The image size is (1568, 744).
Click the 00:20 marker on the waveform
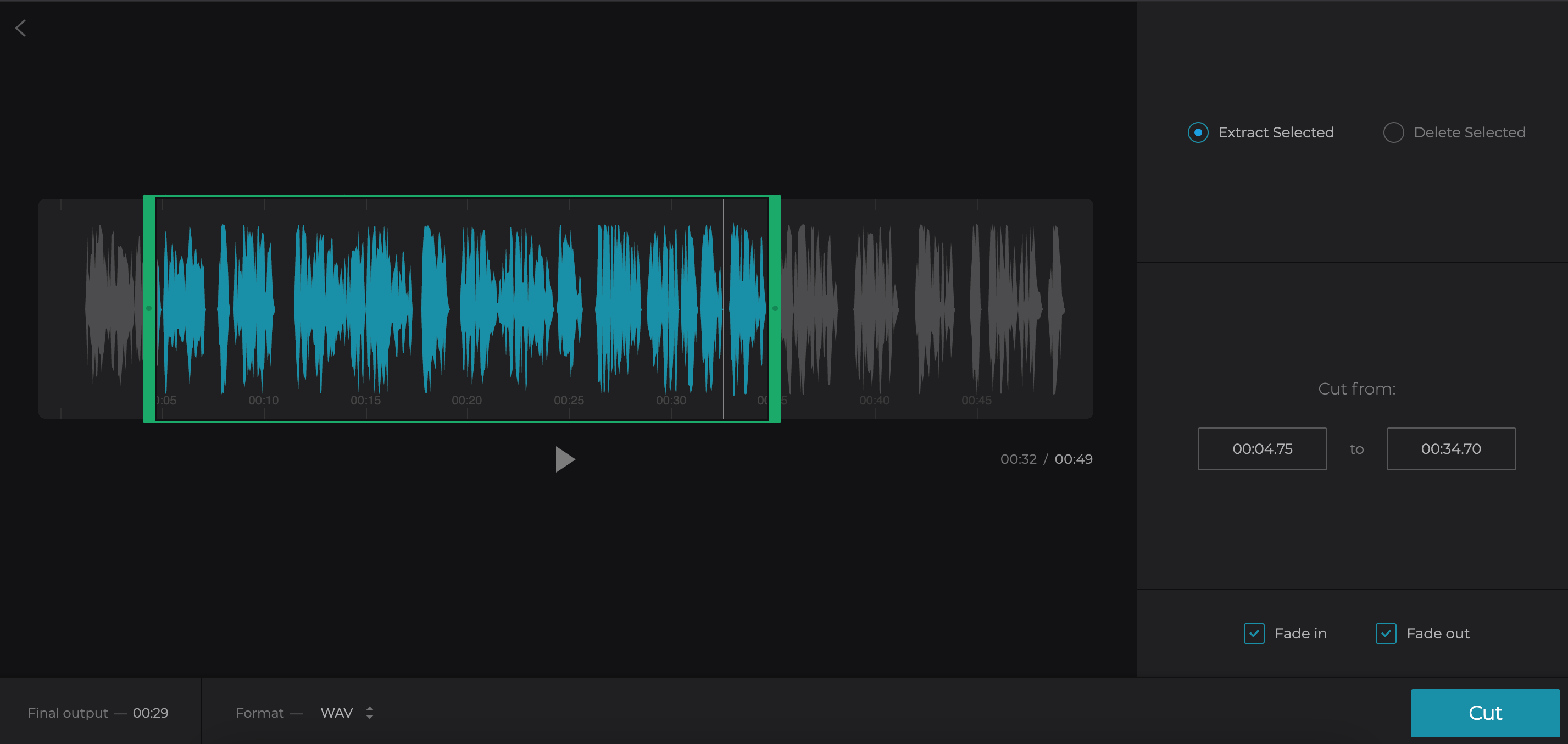[x=466, y=400]
